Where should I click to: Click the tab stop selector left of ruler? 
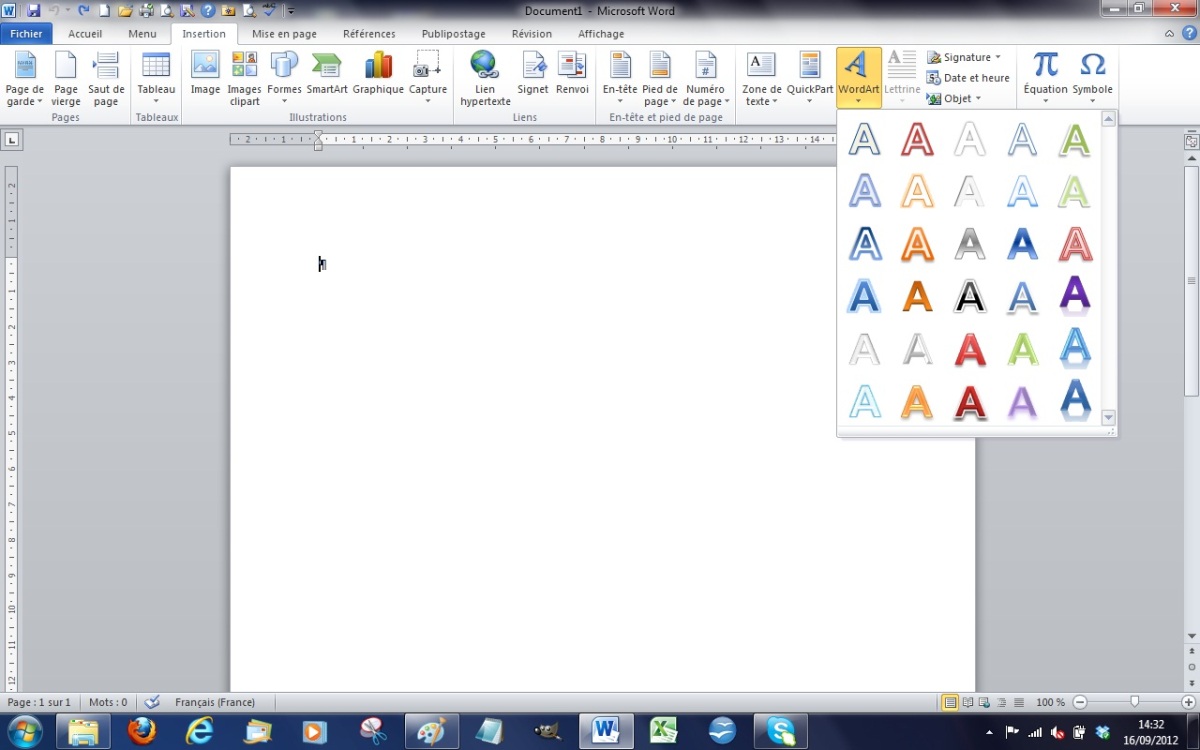[13, 140]
